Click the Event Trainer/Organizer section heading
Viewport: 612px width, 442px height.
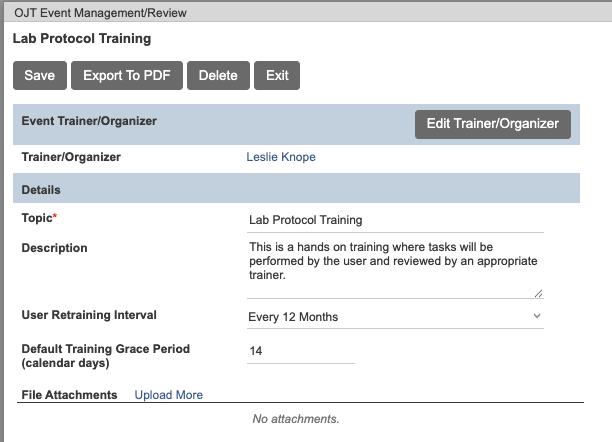click(x=89, y=121)
